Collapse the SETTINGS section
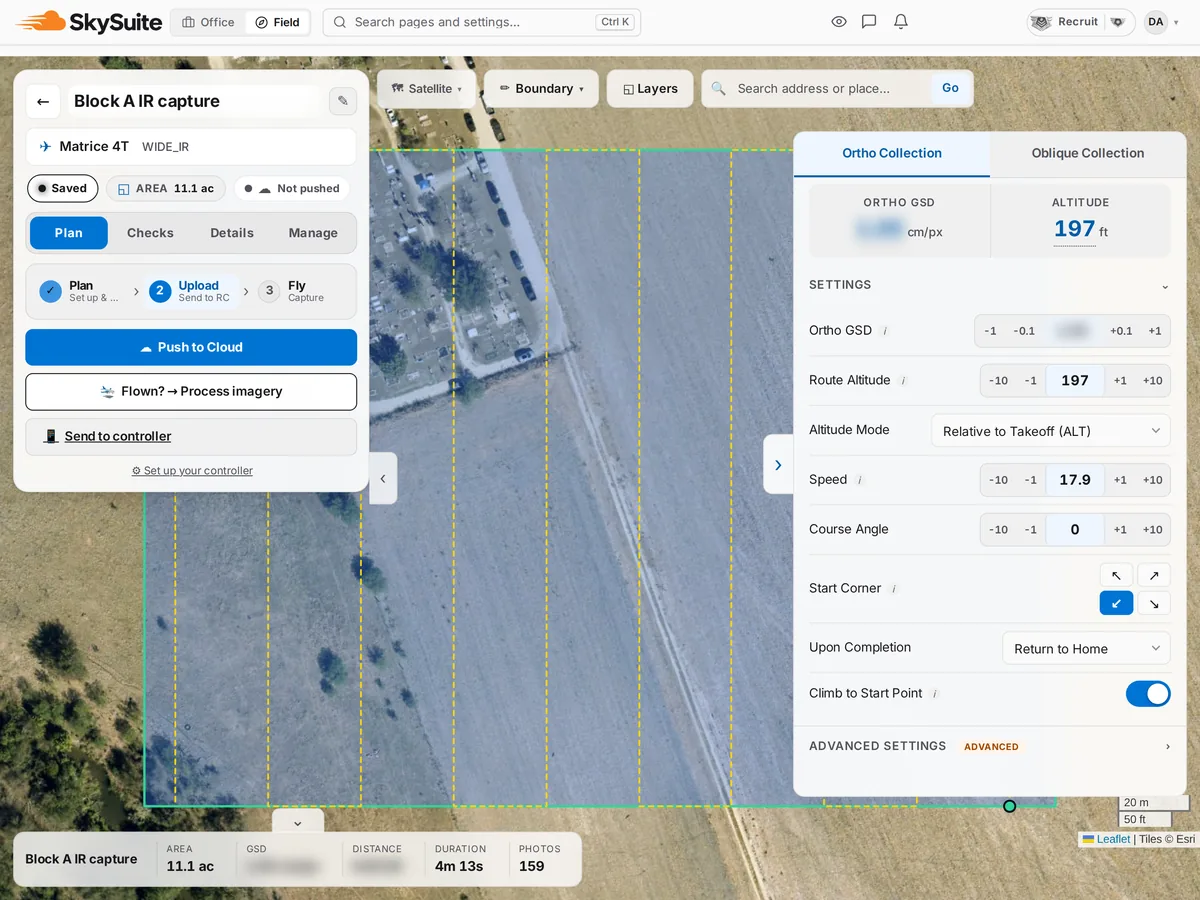This screenshot has height=900, width=1200. pyautogui.click(x=989, y=285)
